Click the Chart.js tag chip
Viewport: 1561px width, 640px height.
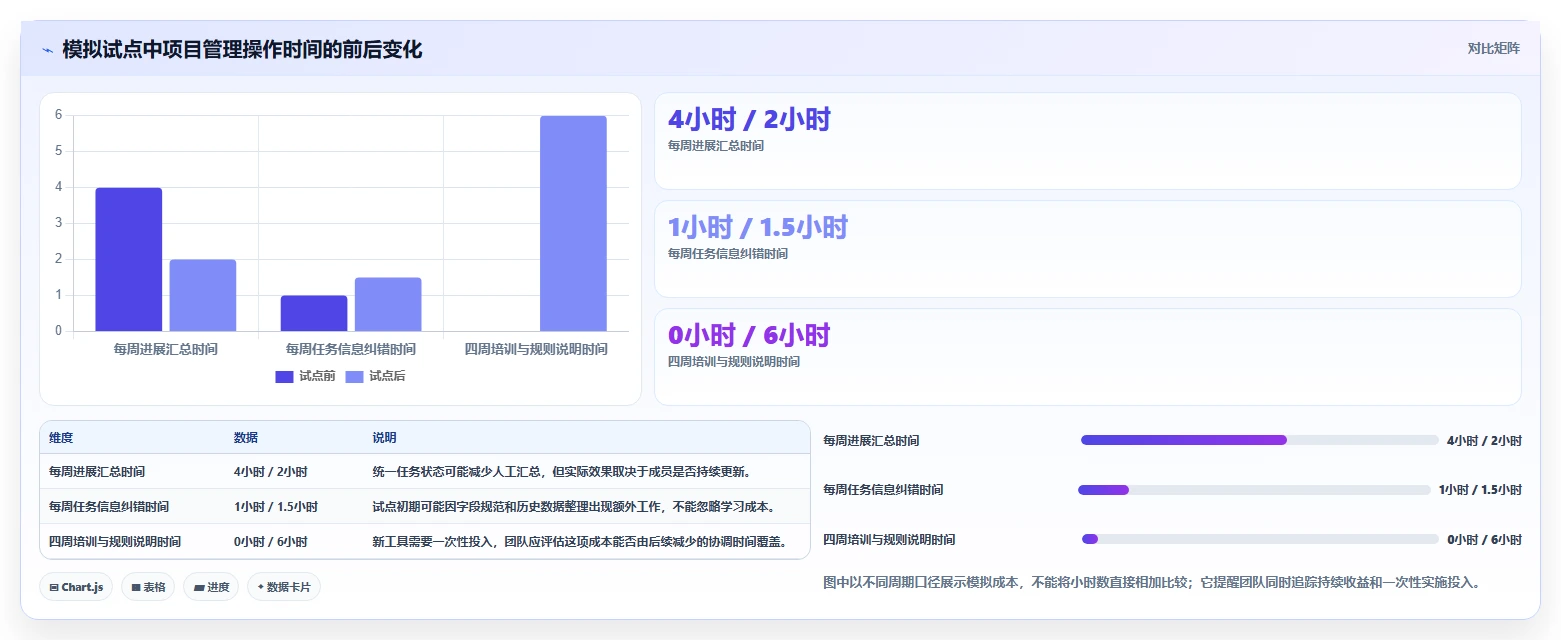tap(76, 587)
